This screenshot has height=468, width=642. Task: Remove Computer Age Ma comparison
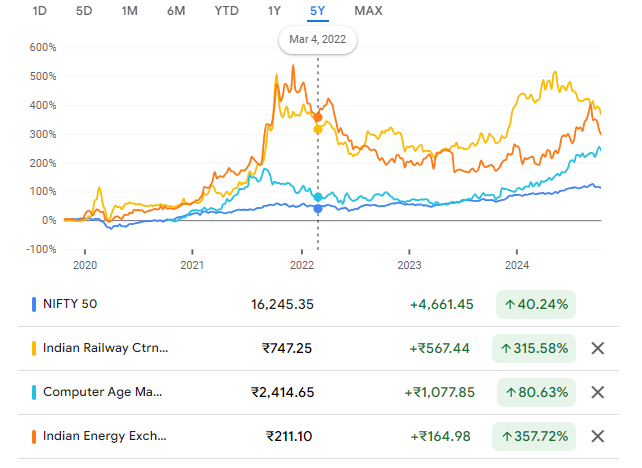tap(598, 392)
